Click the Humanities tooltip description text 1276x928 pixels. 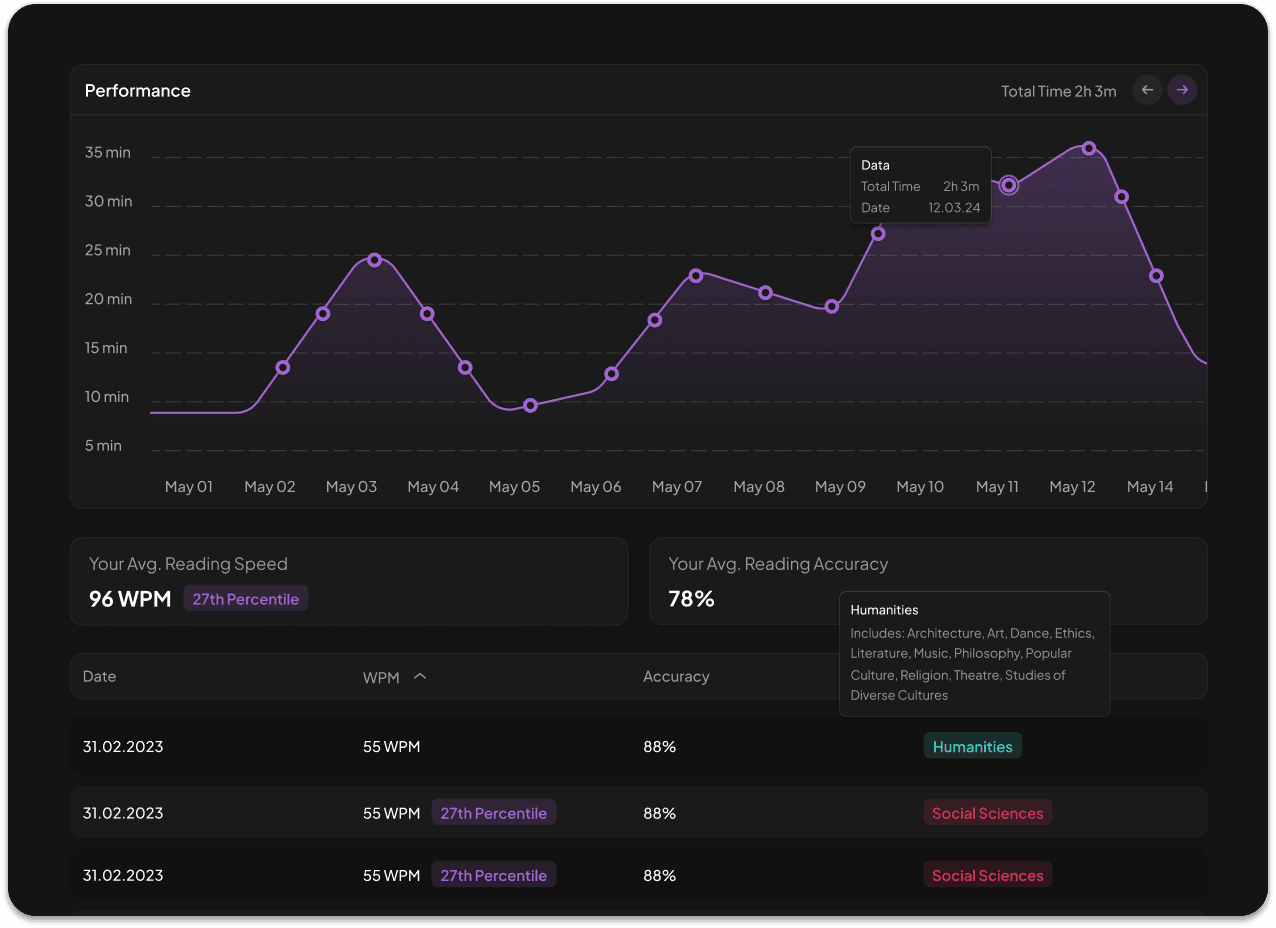coord(972,664)
